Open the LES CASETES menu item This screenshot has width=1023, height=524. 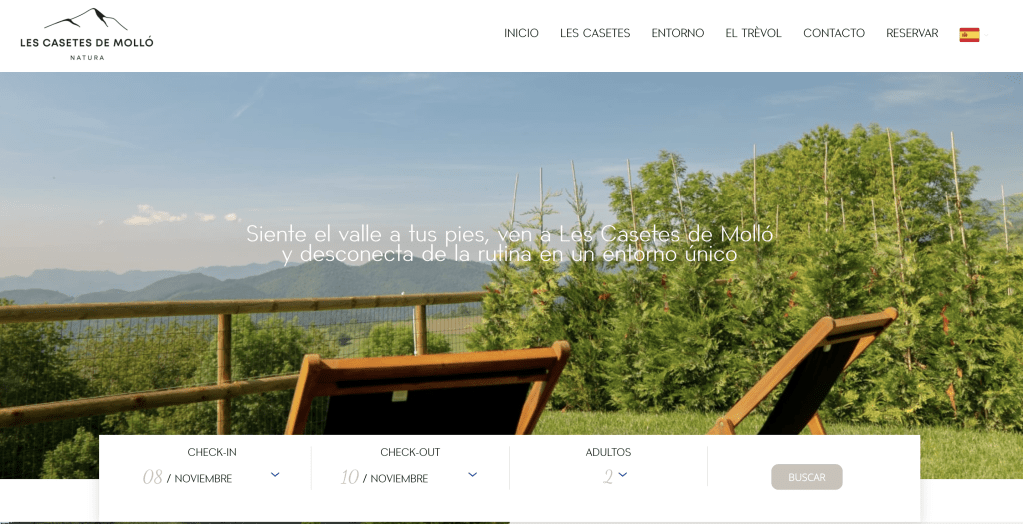[x=595, y=33]
